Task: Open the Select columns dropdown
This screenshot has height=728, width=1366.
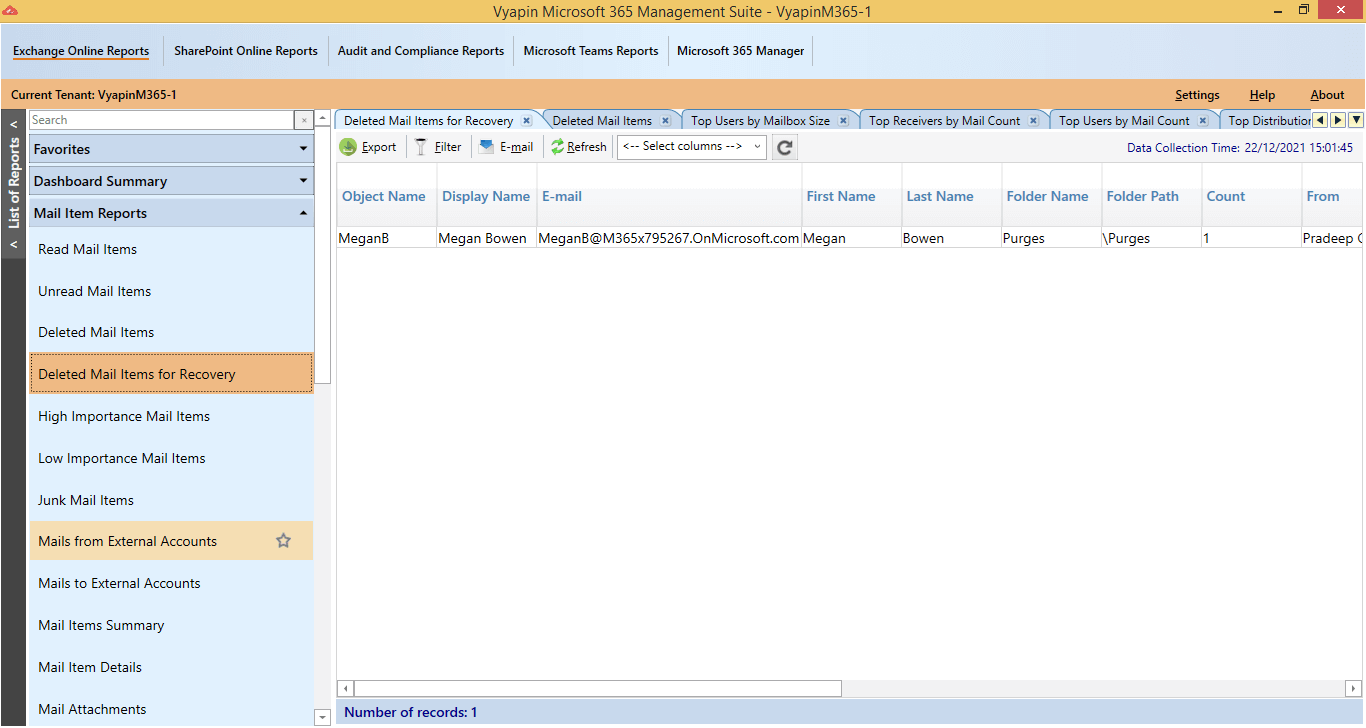Action: (692, 147)
